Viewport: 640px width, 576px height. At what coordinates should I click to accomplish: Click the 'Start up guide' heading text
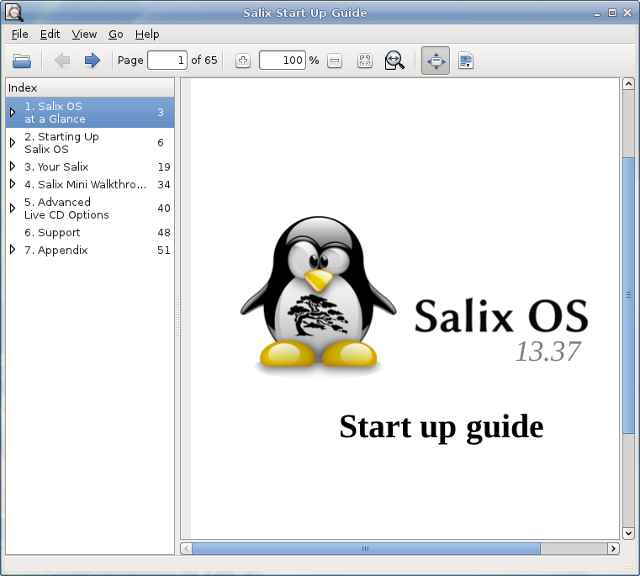(x=441, y=427)
